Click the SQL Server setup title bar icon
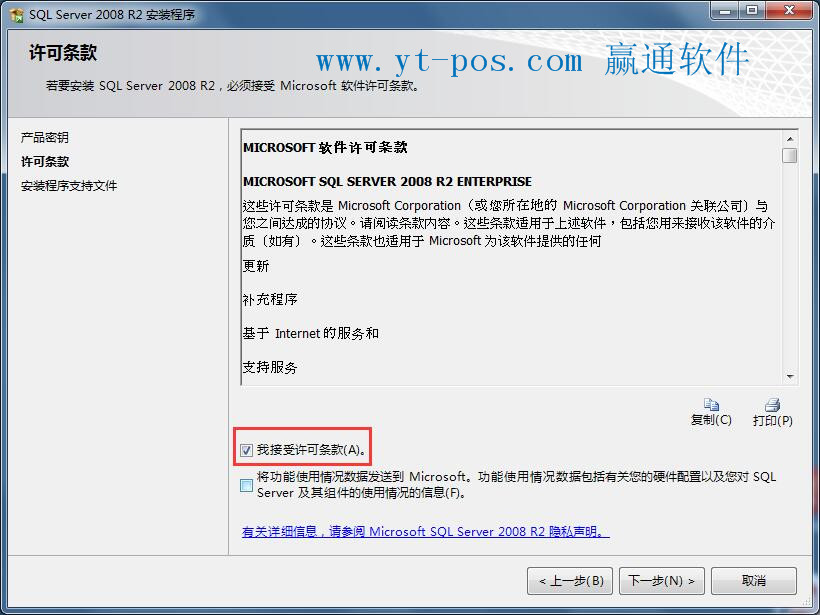The image size is (820, 615). (x=17, y=15)
